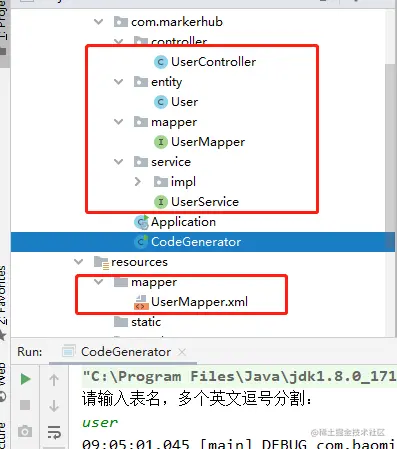Close the CodeGenerator run tab
Image resolution: width=397 pixels, height=449 pixels.
182,352
